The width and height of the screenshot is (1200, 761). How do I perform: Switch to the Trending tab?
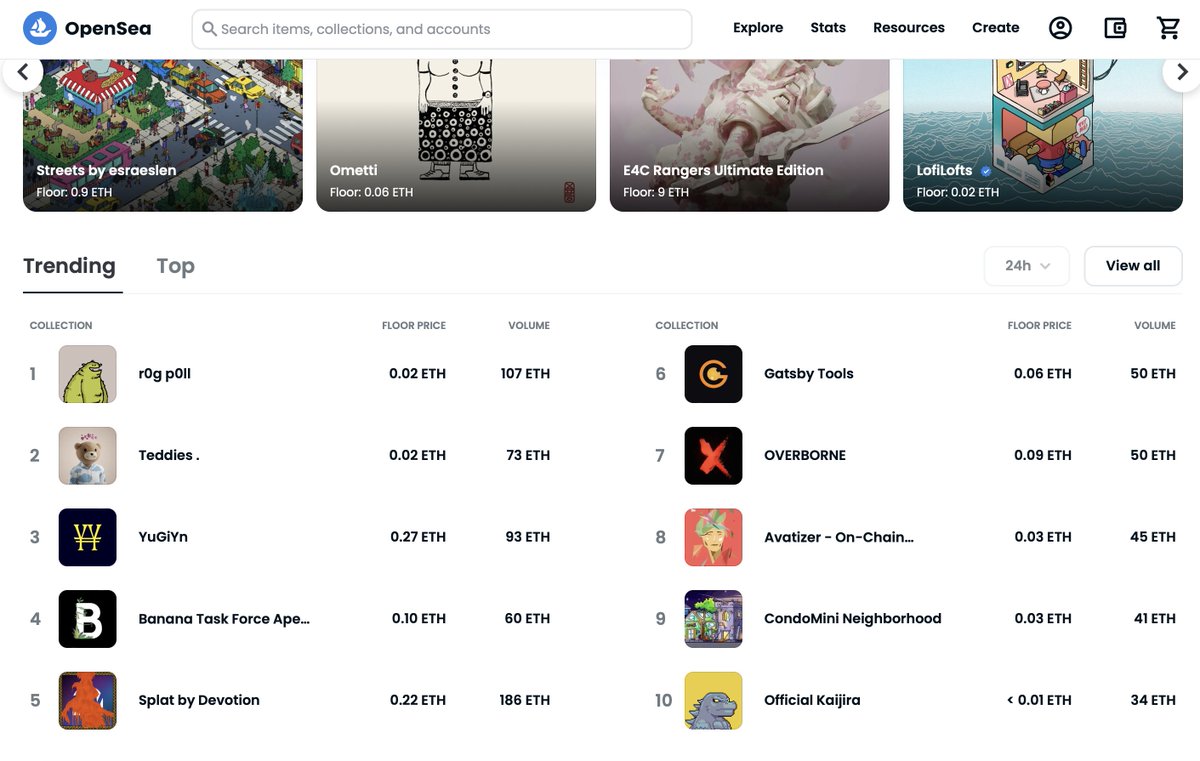click(x=69, y=266)
